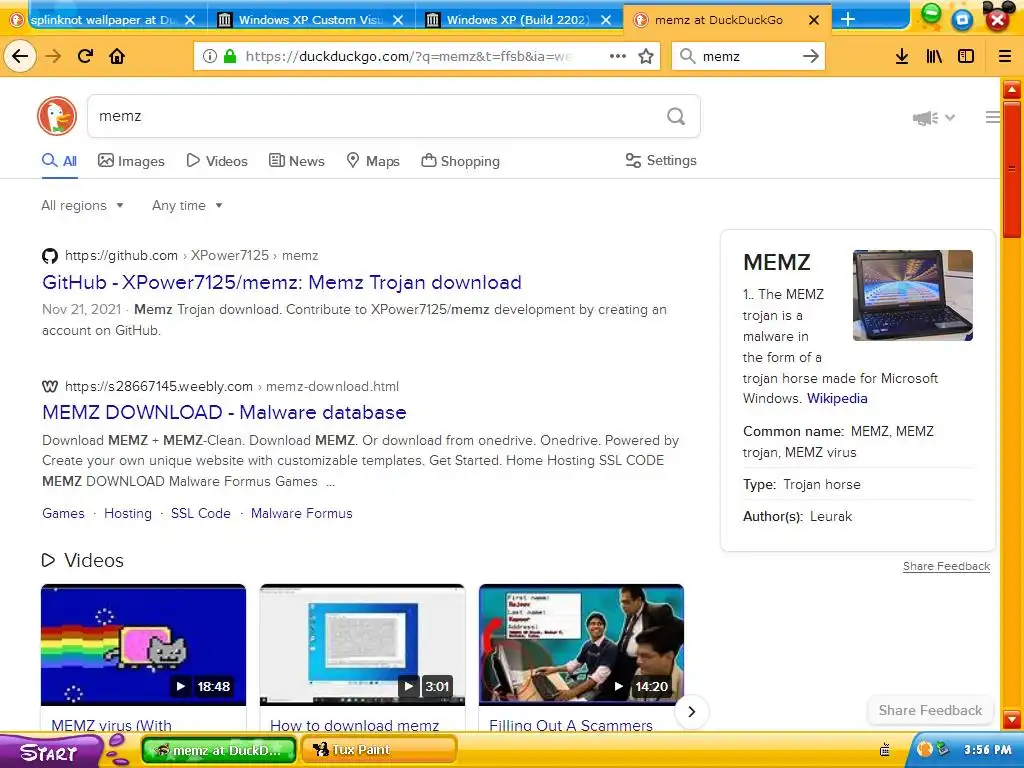This screenshot has height=768, width=1024.
Task: Open the Hosting sublink
Action: tap(128, 513)
